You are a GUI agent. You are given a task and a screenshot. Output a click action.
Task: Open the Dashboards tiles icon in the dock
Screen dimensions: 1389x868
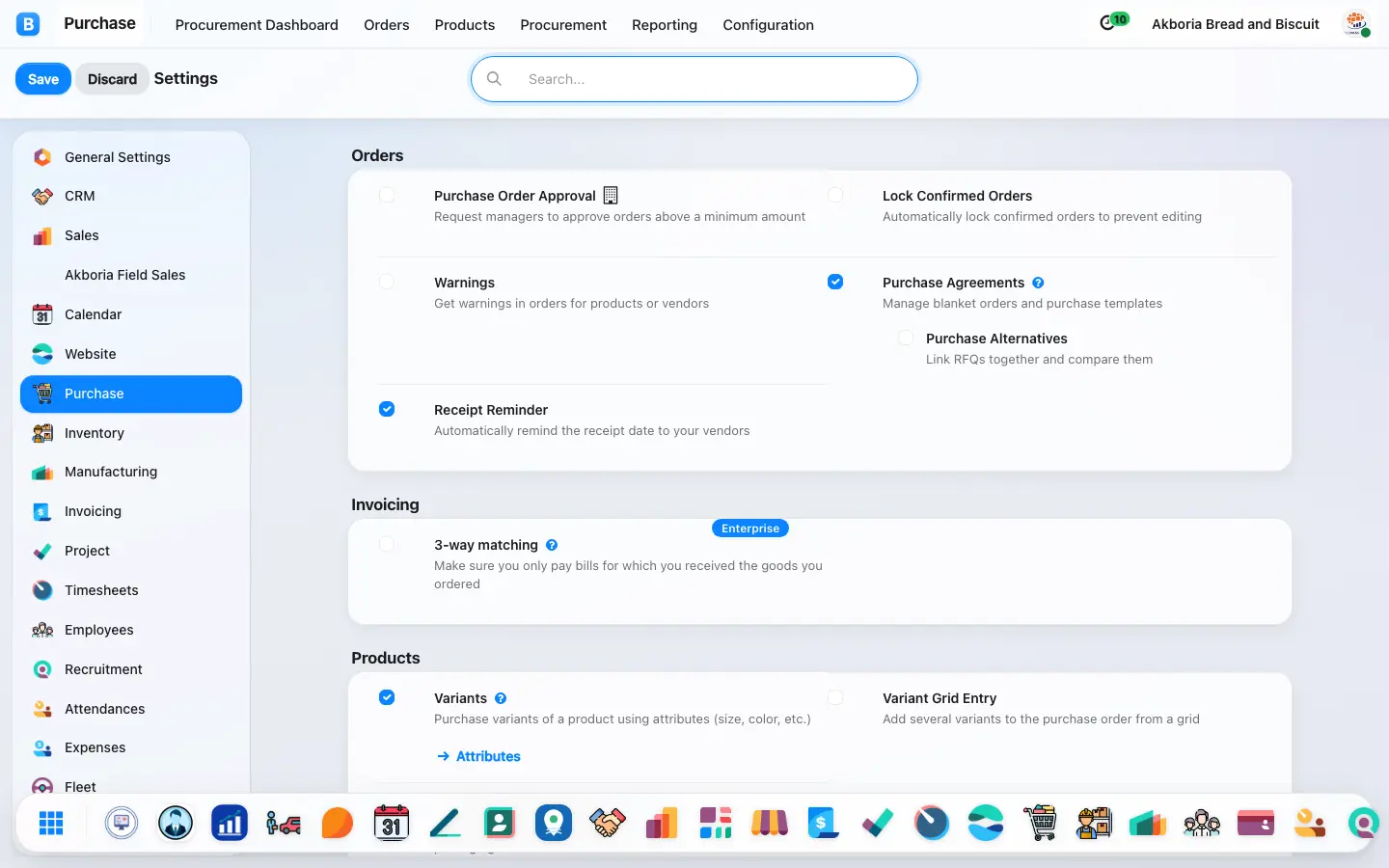pos(716,823)
